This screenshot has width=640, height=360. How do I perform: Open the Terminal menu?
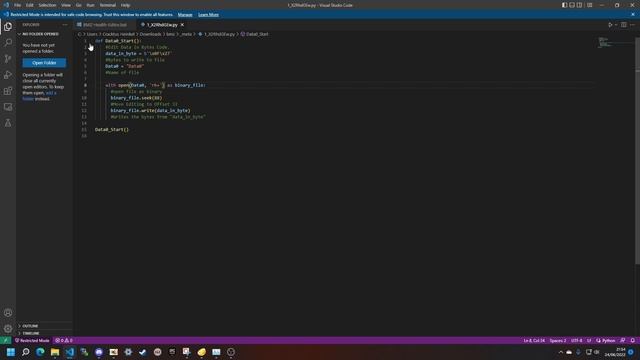(108, 5)
